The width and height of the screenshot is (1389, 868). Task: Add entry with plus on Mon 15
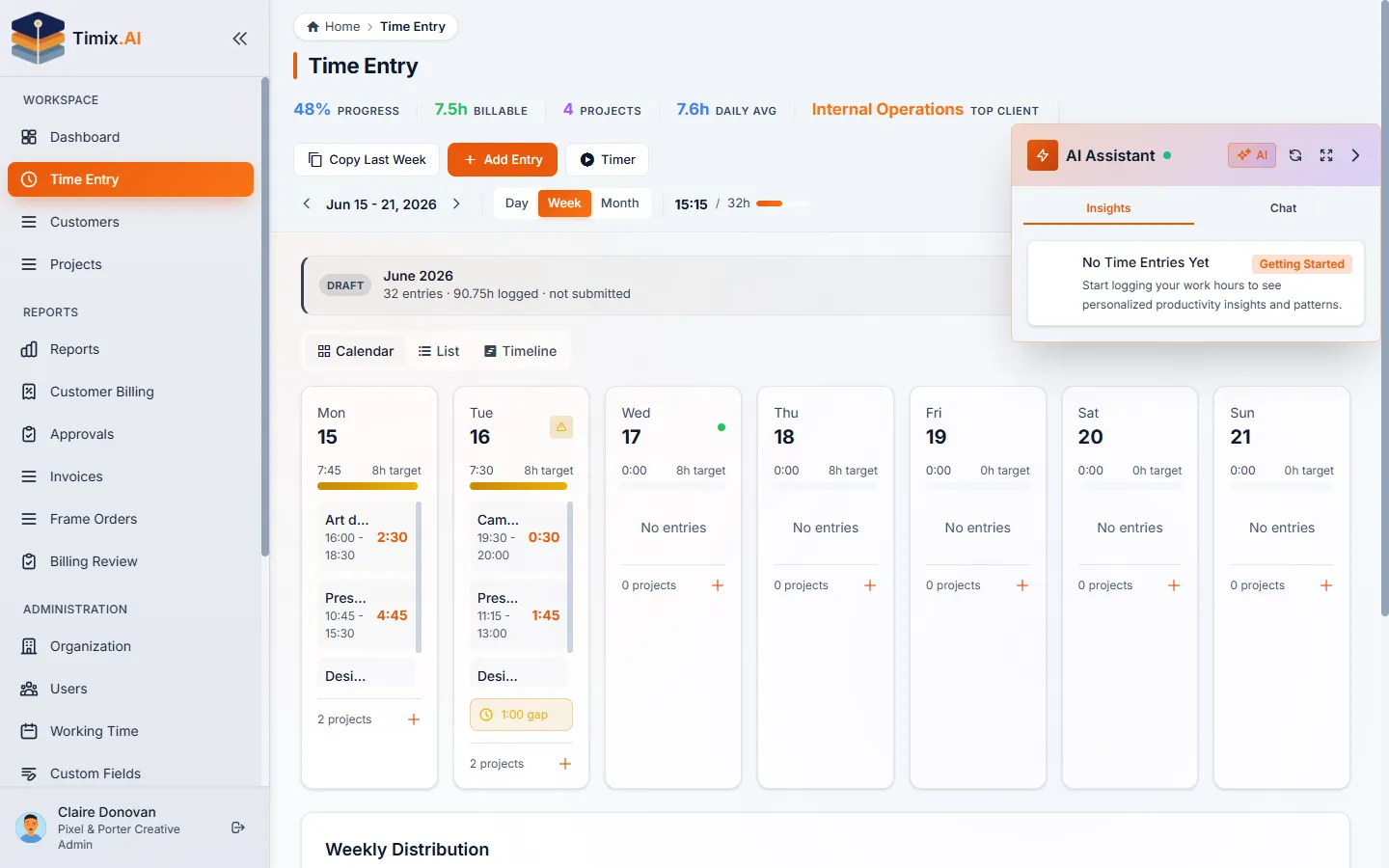(414, 719)
